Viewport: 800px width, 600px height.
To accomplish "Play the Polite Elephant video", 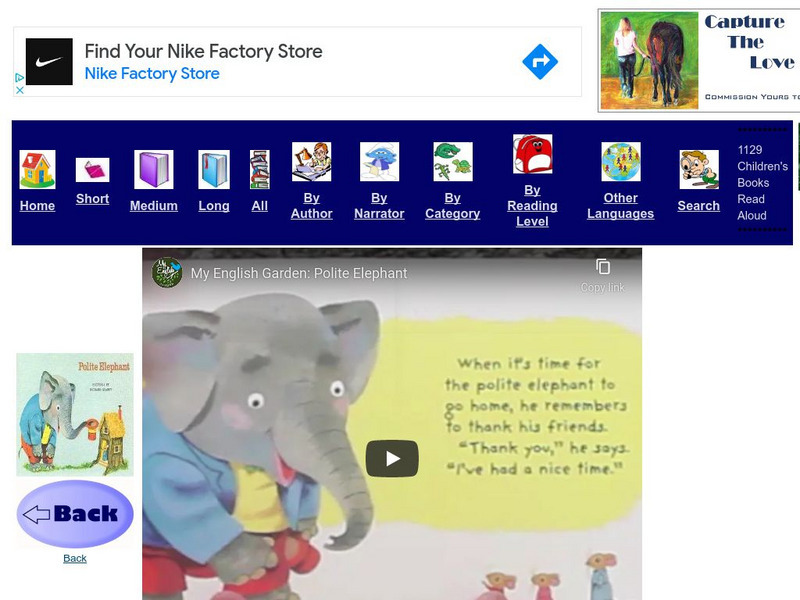I will click(391, 456).
